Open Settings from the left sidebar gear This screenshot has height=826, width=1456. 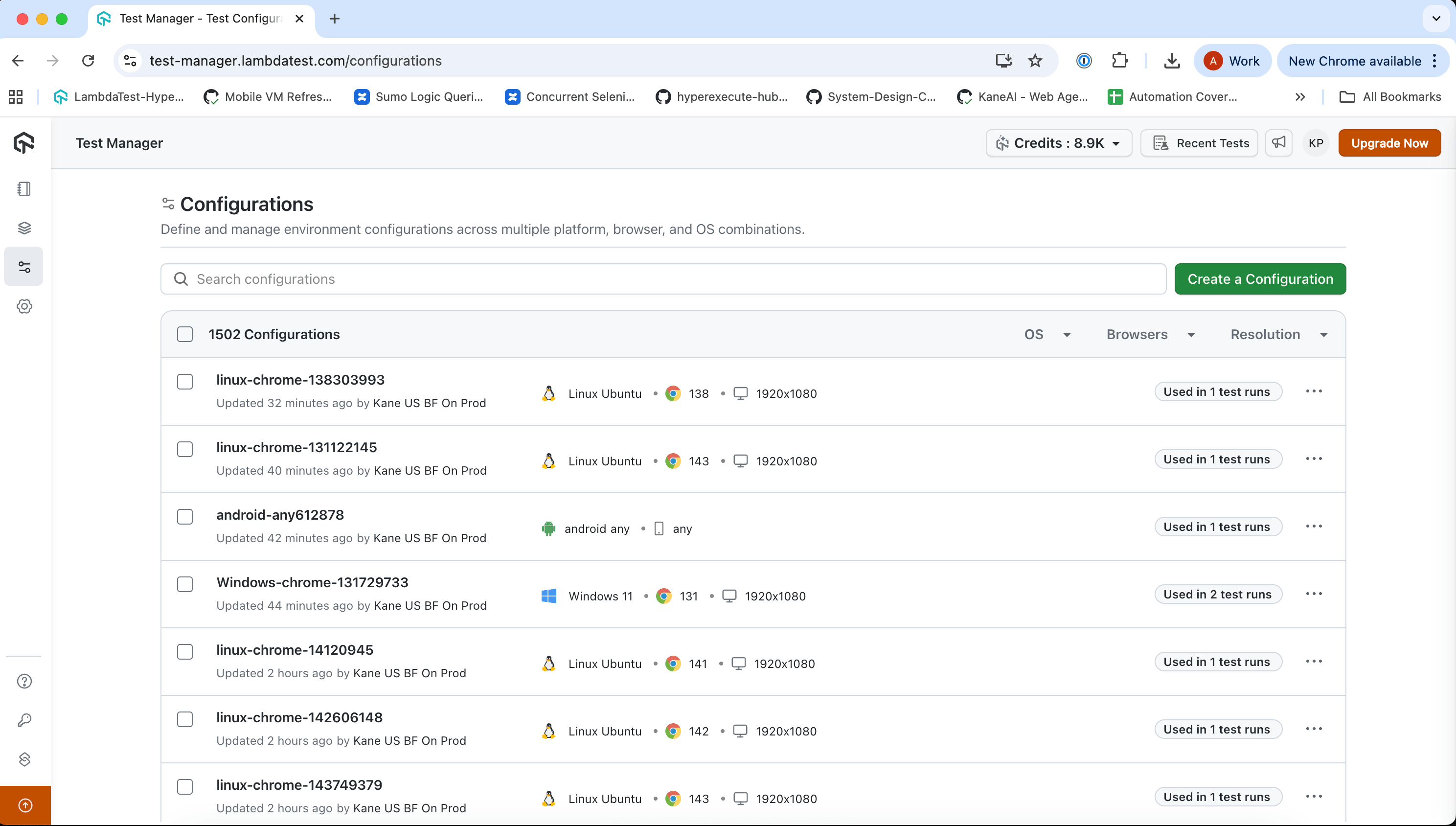tap(24, 306)
